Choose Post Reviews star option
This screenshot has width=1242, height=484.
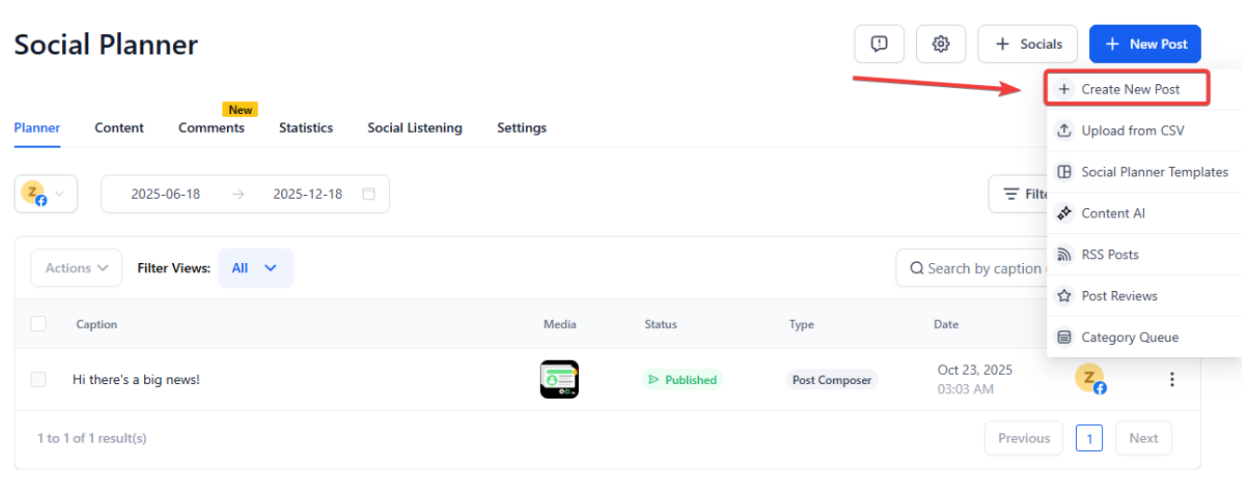click(1118, 296)
